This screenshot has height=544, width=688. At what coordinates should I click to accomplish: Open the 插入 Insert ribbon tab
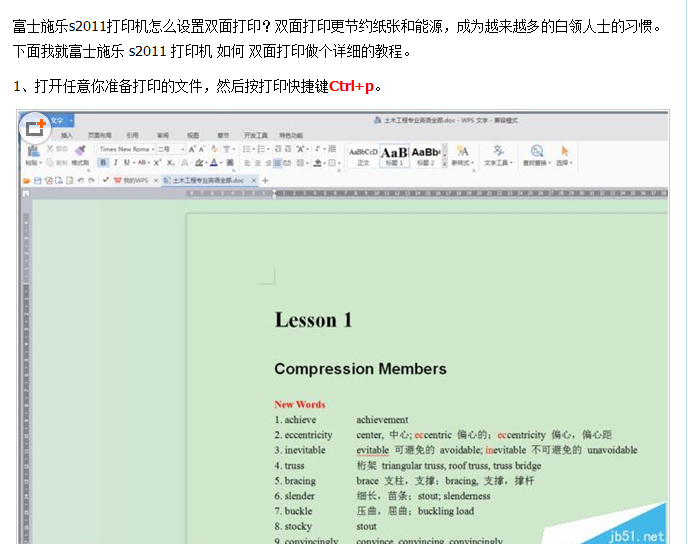pyautogui.click(x=67, y=135)
